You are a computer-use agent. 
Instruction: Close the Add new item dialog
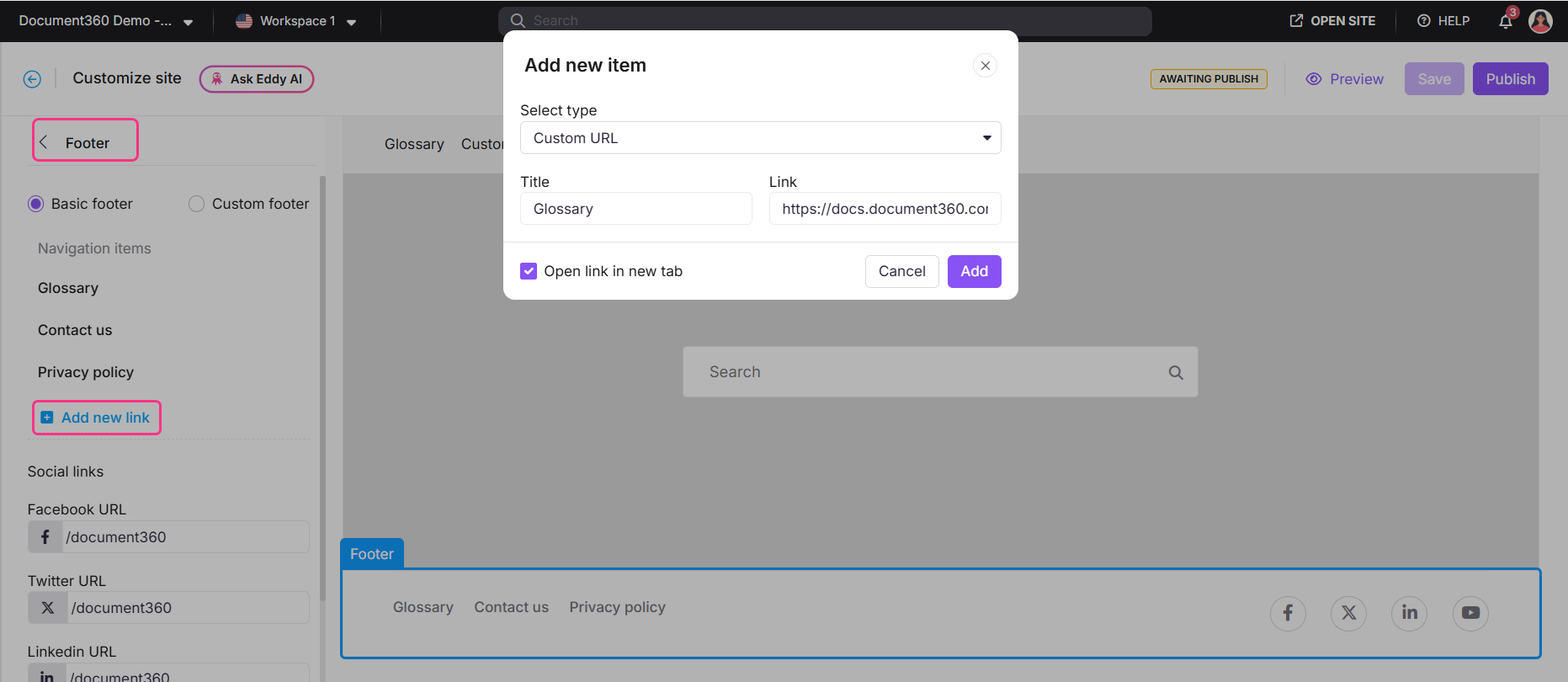click(x=985, y=66)
